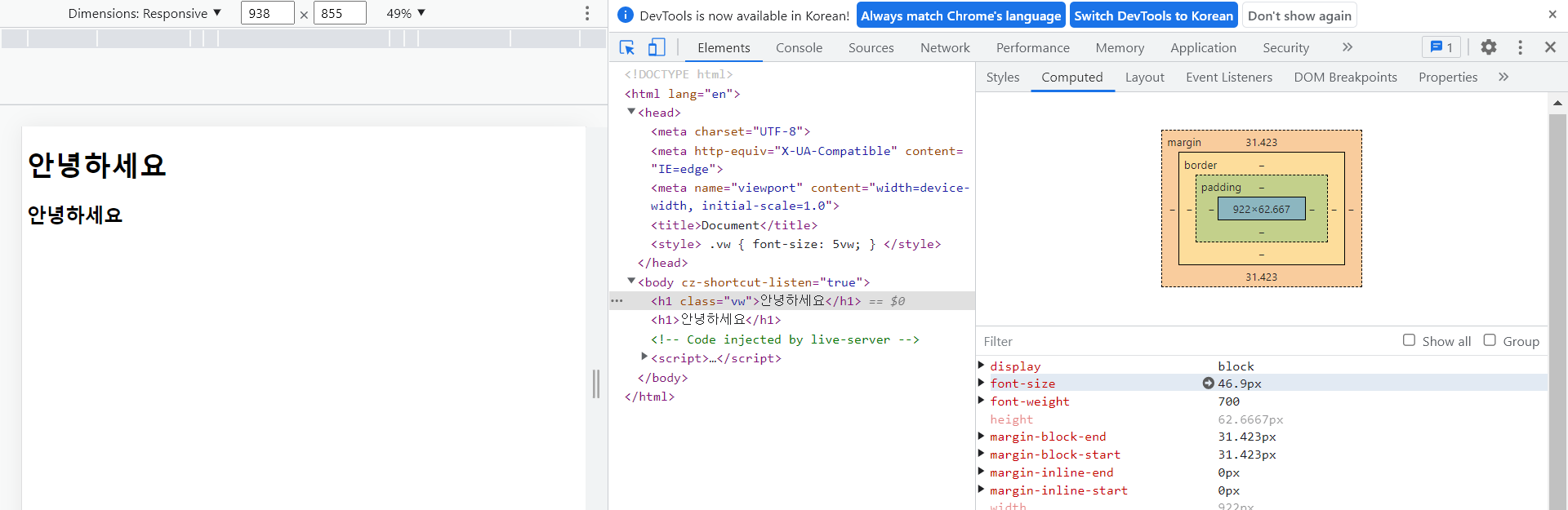Open DevTools settings gear
This screenshot has width=1568, height=510.
pos(1489,47)
